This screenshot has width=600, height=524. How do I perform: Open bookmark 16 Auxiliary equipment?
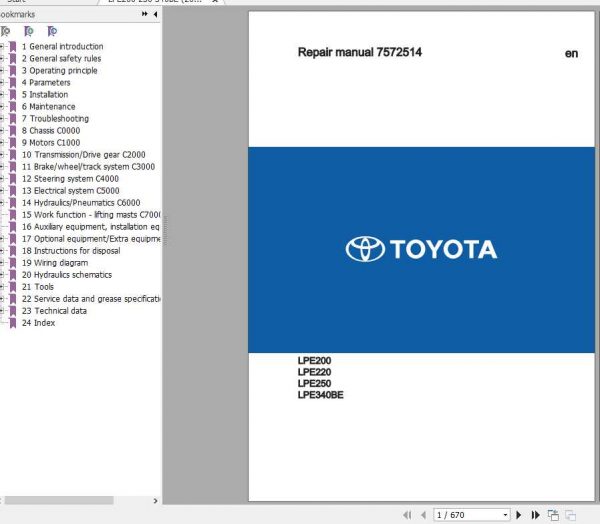(90, 227)
